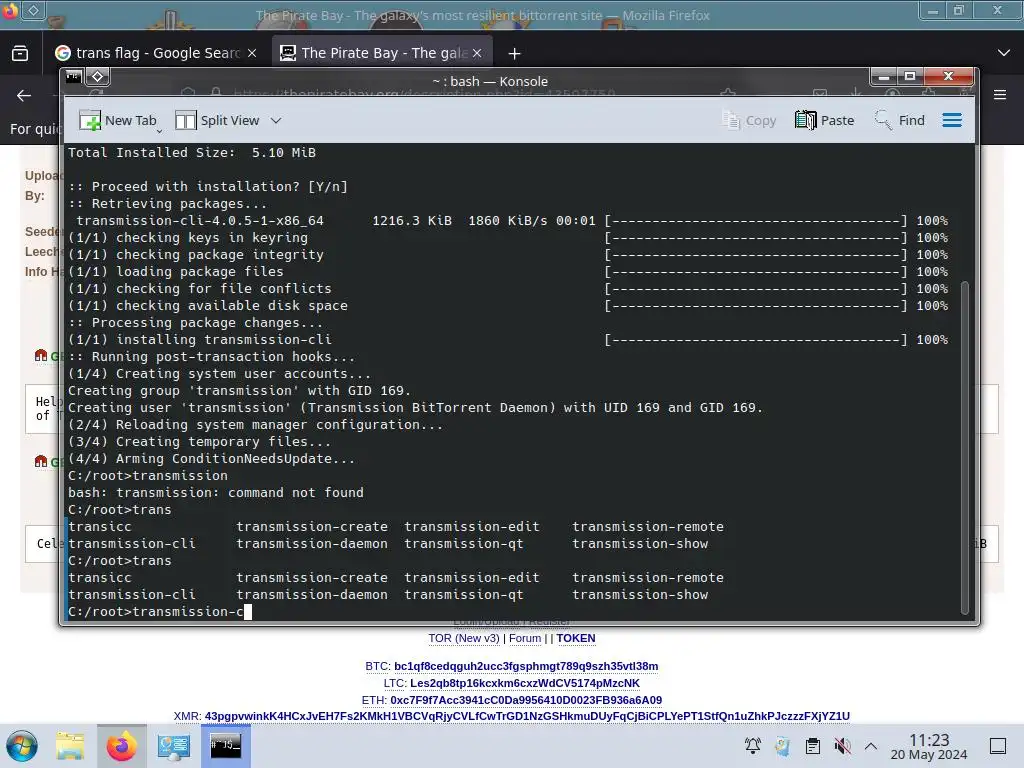Open Find in the Konsole toolbar
This screenshot has width=1024, height=768.
(899, 120)
